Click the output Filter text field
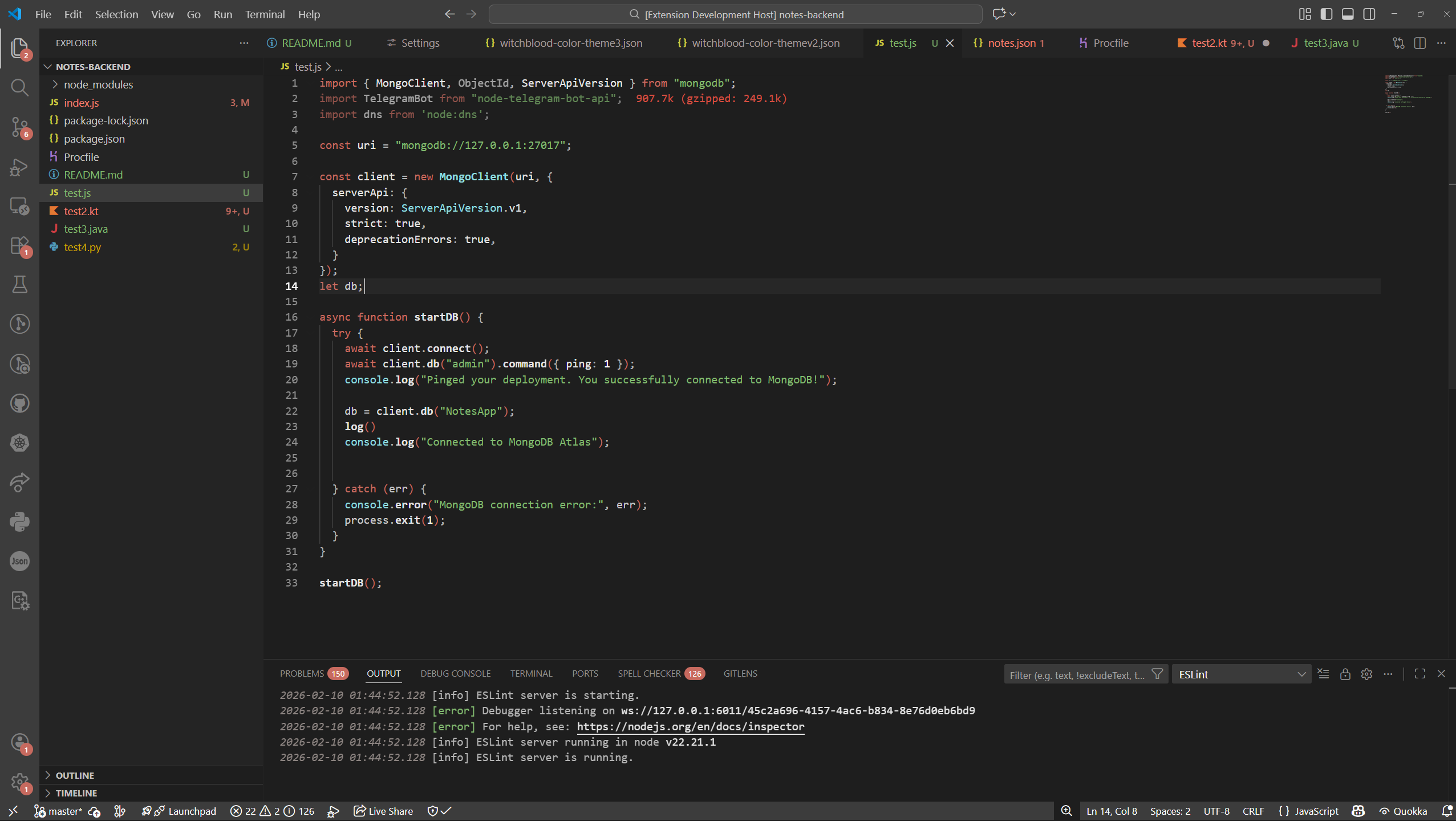The image size is (1456, 821). (1078, 674)
